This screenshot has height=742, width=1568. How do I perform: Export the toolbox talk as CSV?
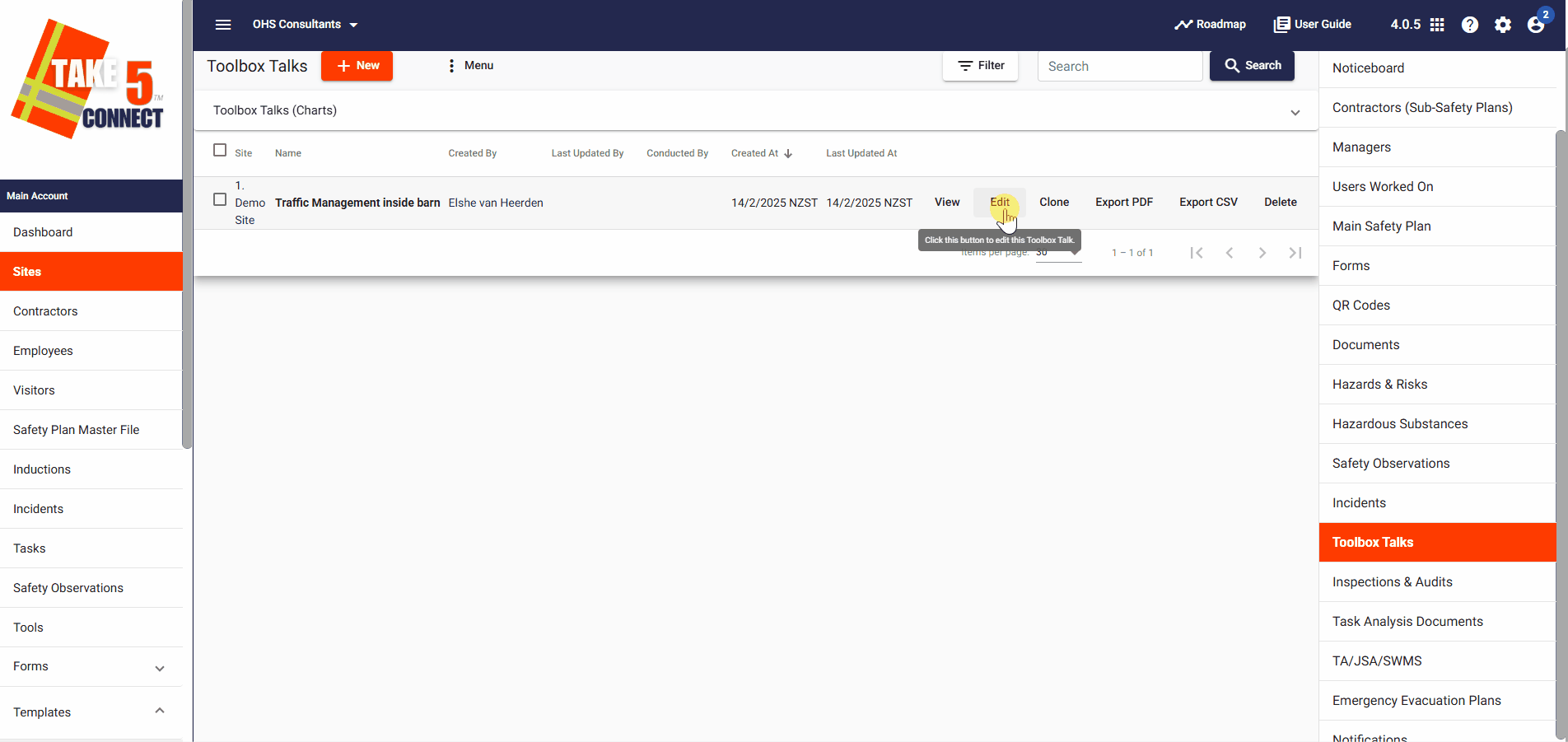(1208, 203)
